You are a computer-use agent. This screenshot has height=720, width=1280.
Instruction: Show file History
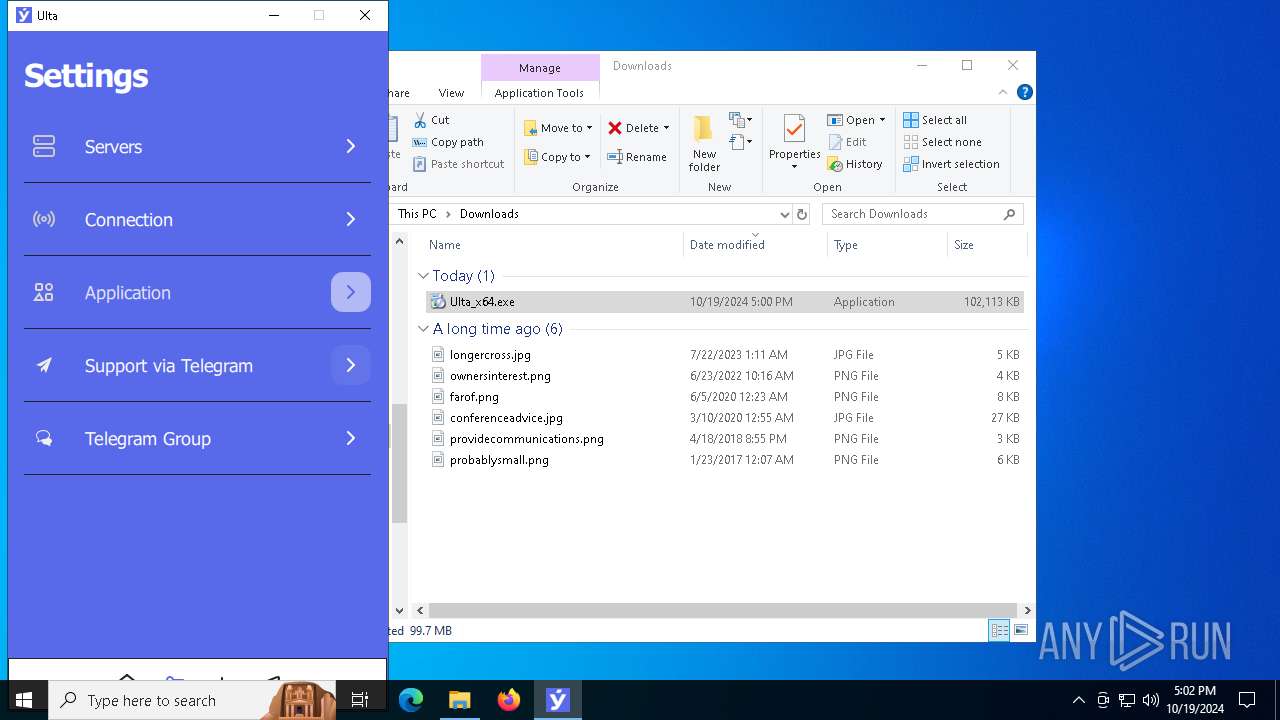pyautogui.click(x=855, y=164)
